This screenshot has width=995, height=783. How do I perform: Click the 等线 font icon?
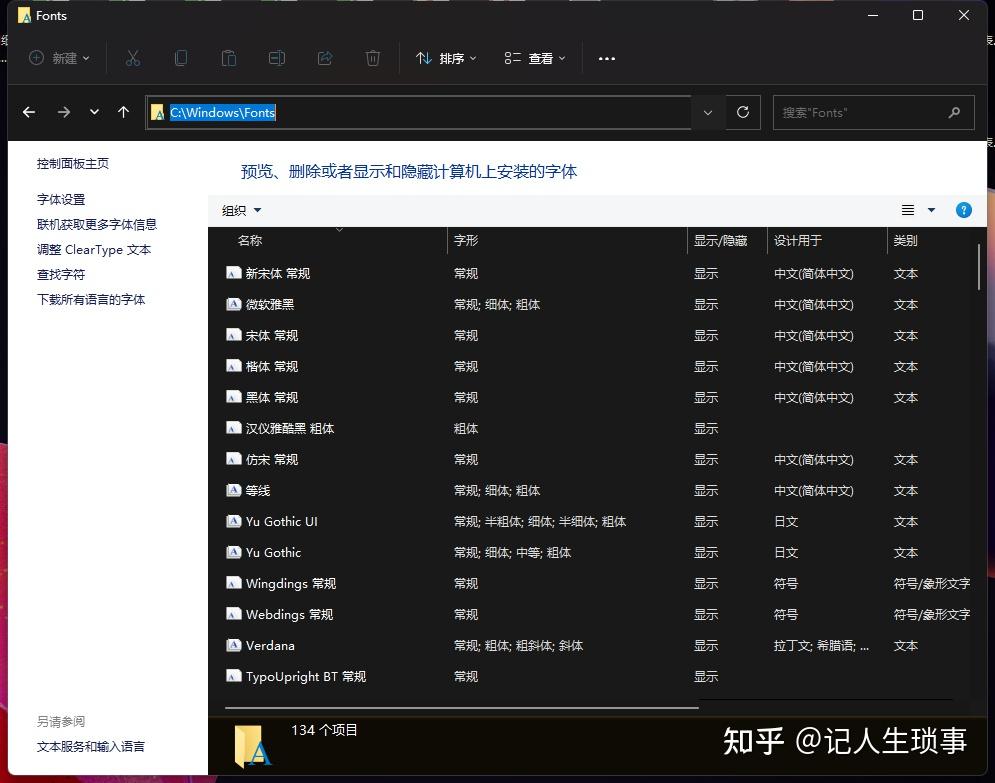click(x=234, y=490)
